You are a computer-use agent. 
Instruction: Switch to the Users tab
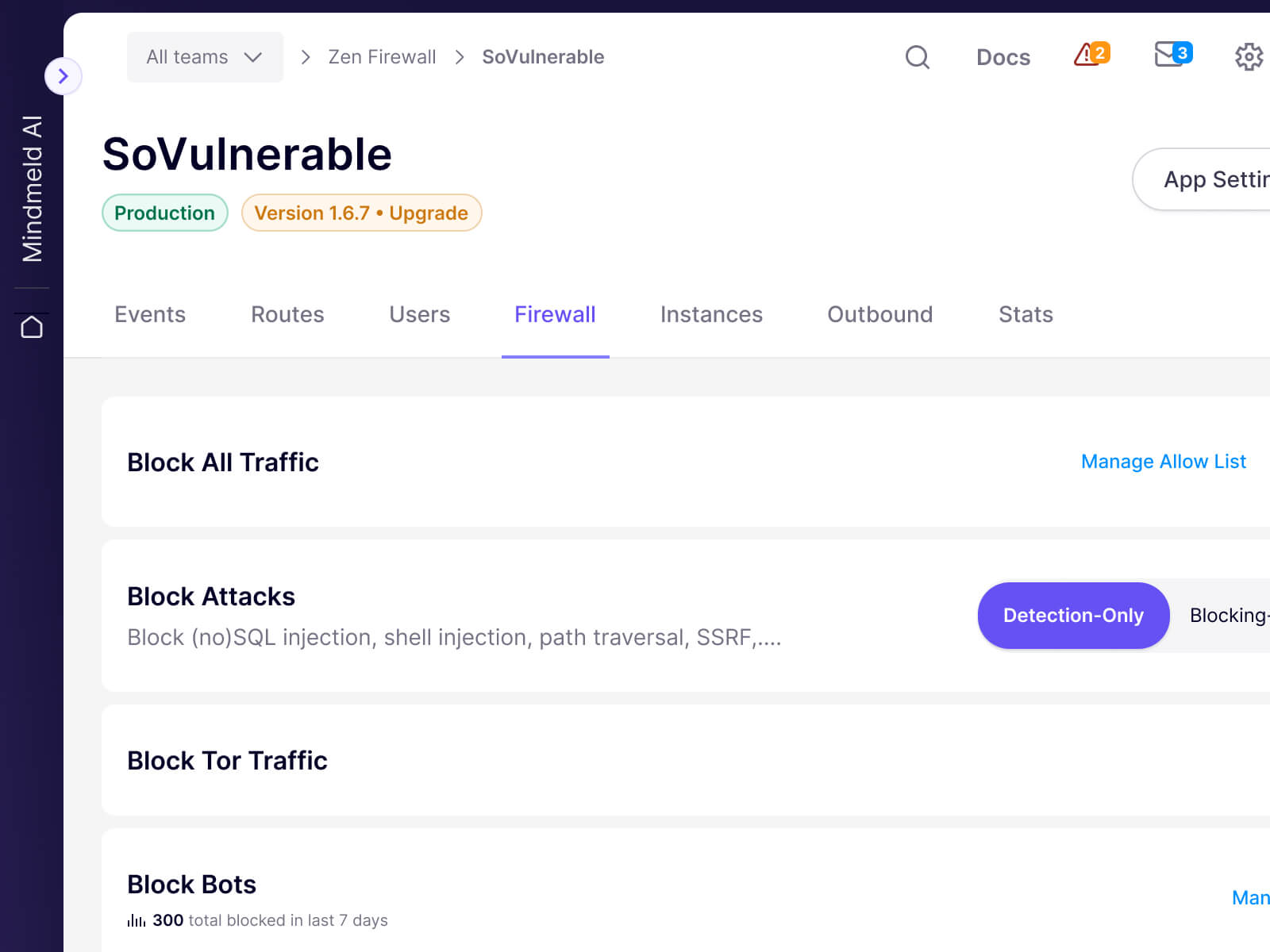click(x=419, y=314)
